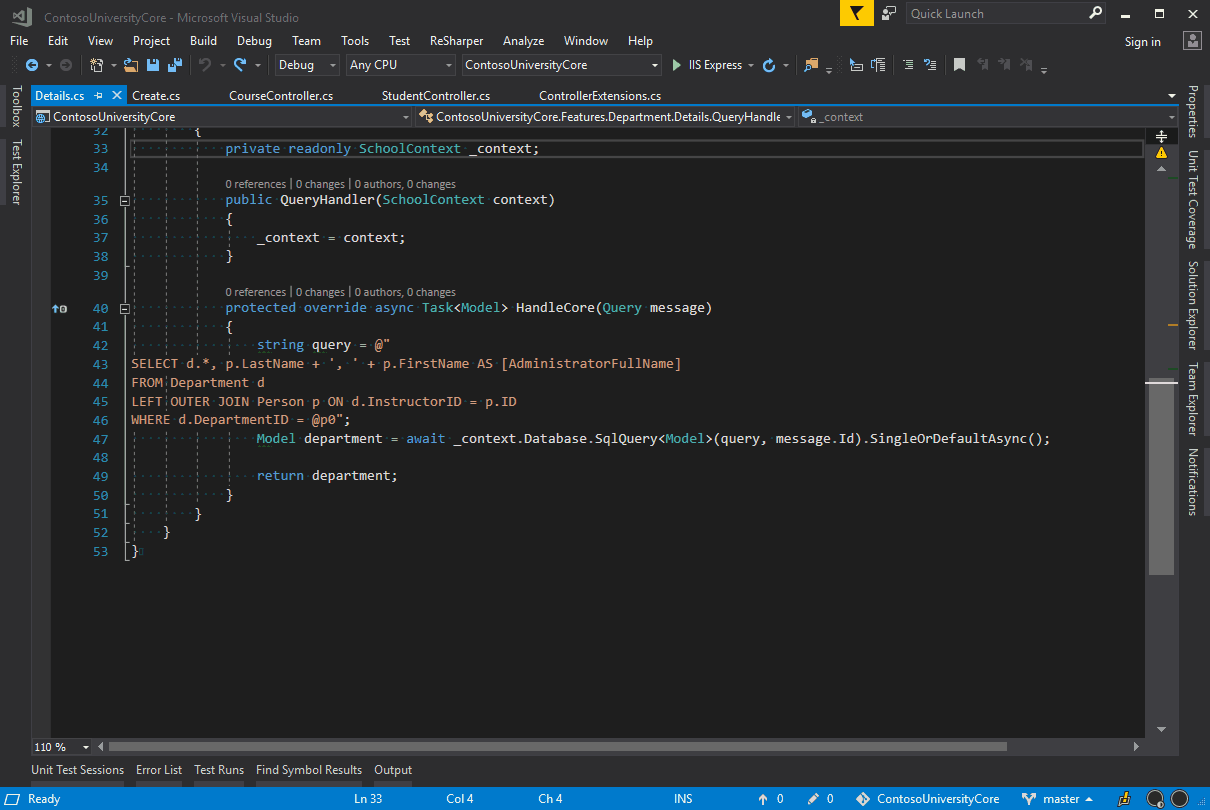Click the Undo arrow icon
The width and height of the screenshot is (1210, 810).
pos(205,65)
